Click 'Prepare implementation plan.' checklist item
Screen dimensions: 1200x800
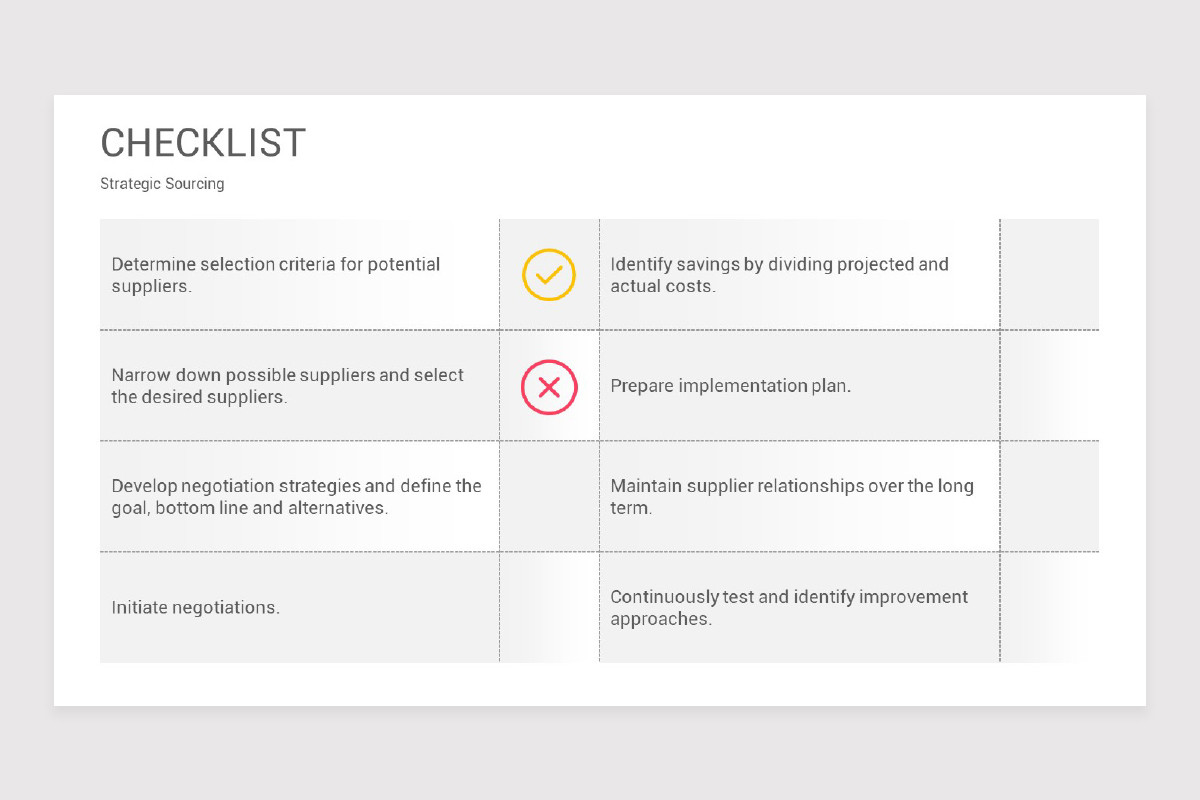click(731, 386)
